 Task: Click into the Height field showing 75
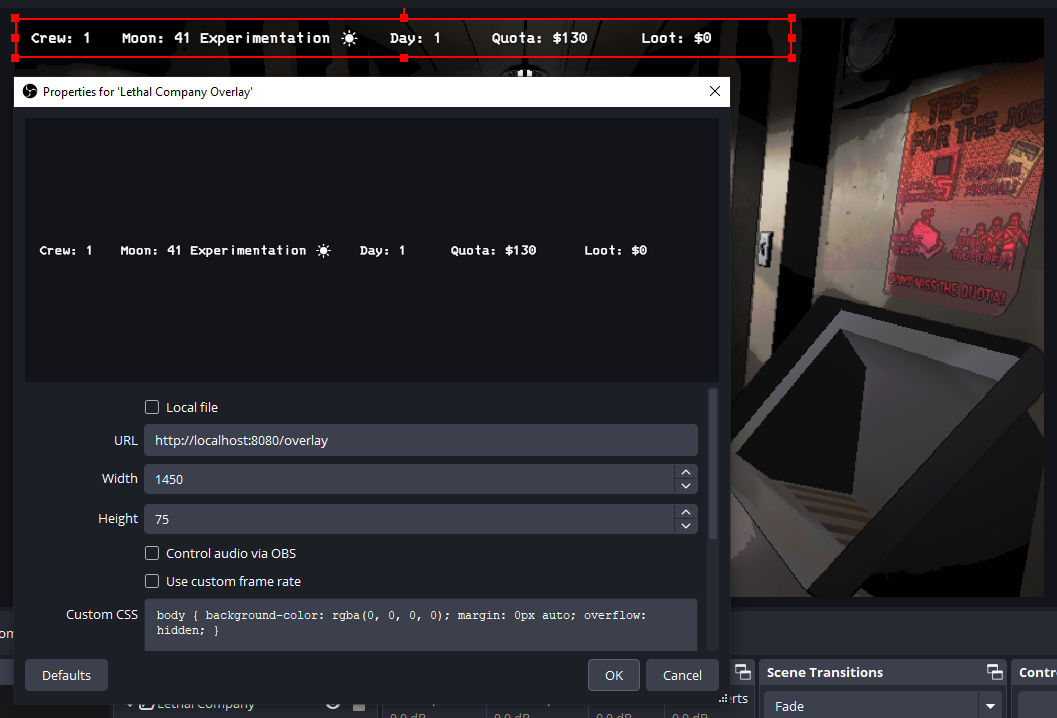click(409, 519)
